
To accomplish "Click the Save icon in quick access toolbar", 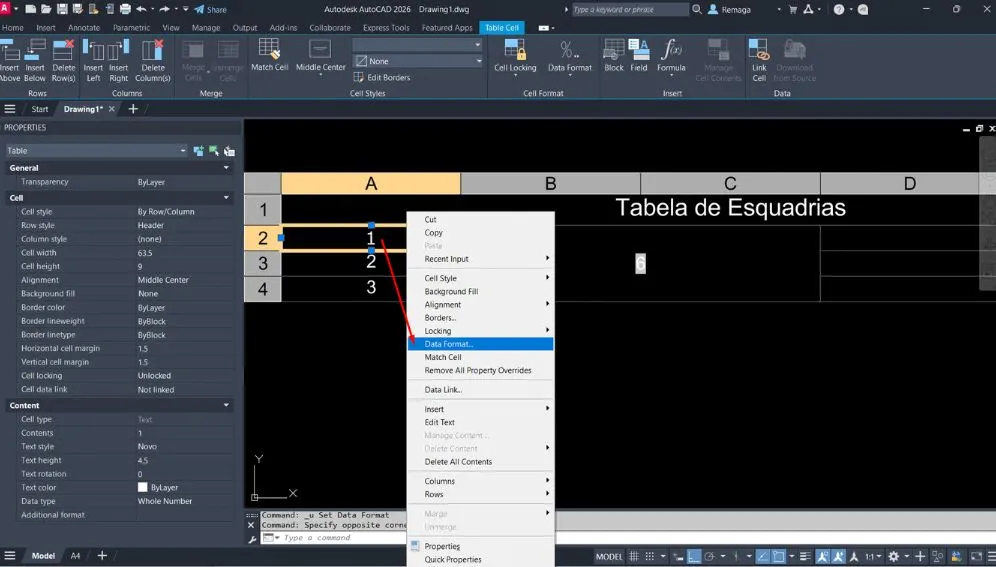I will 62,9.
